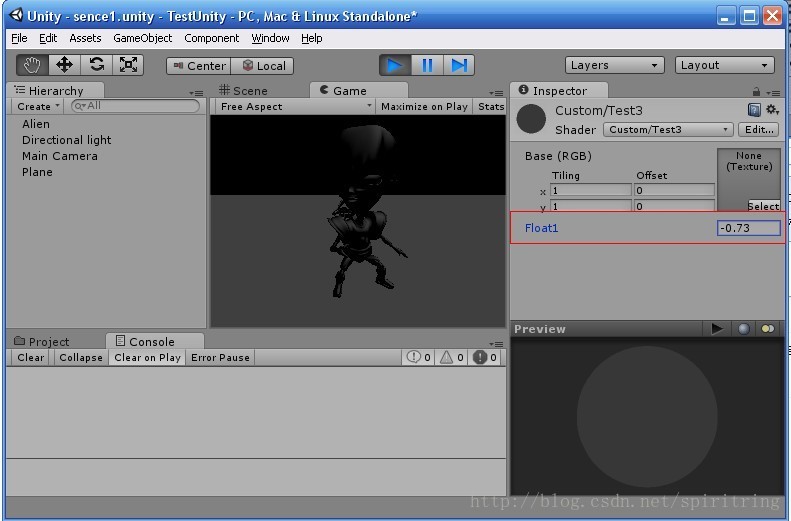Screen dimensions: 791x521
Task: Click the Offset x field
Action: (x=674, y=190)
